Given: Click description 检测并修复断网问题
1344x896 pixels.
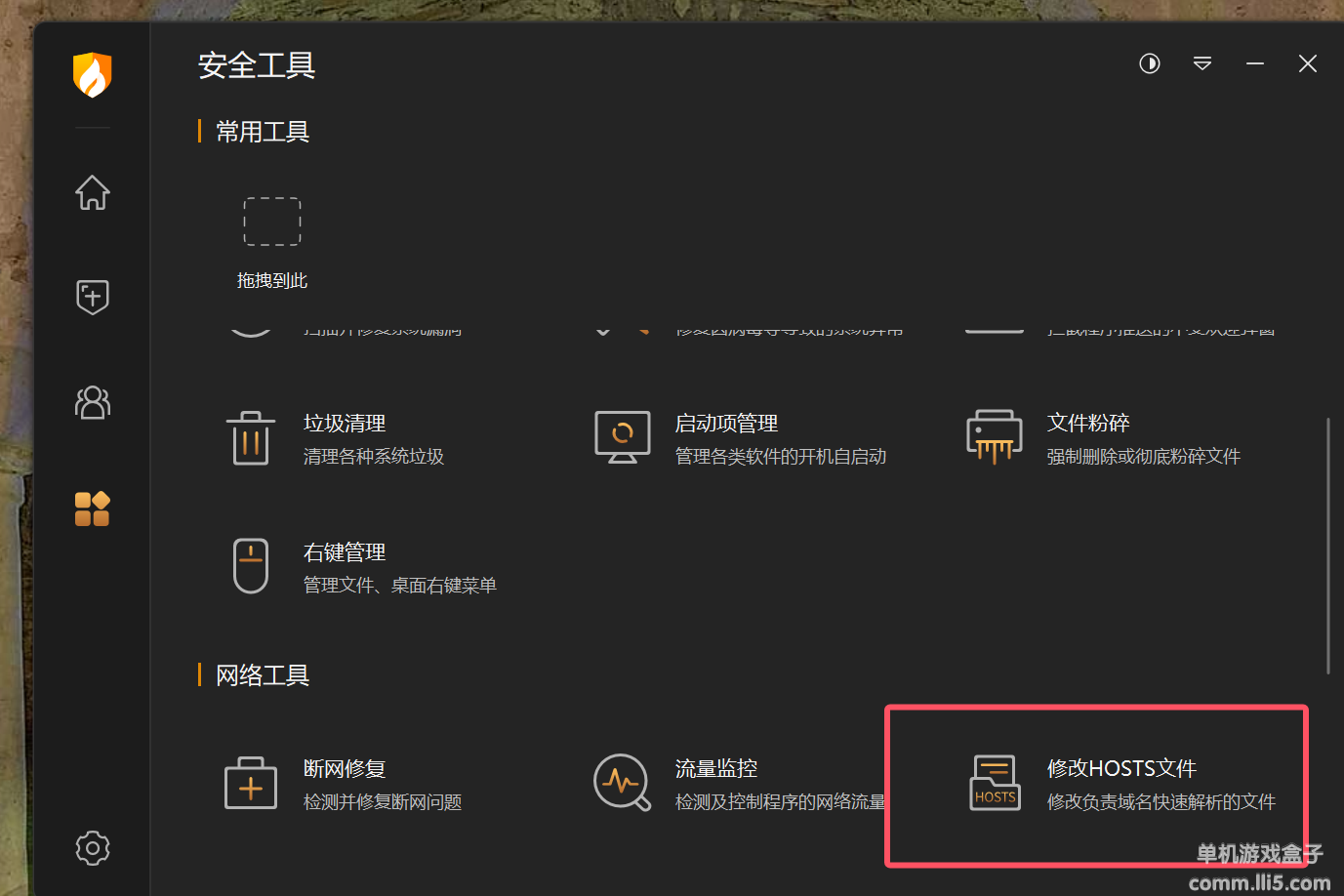Looking at the screenshot, I should click(x=383, y=802).
